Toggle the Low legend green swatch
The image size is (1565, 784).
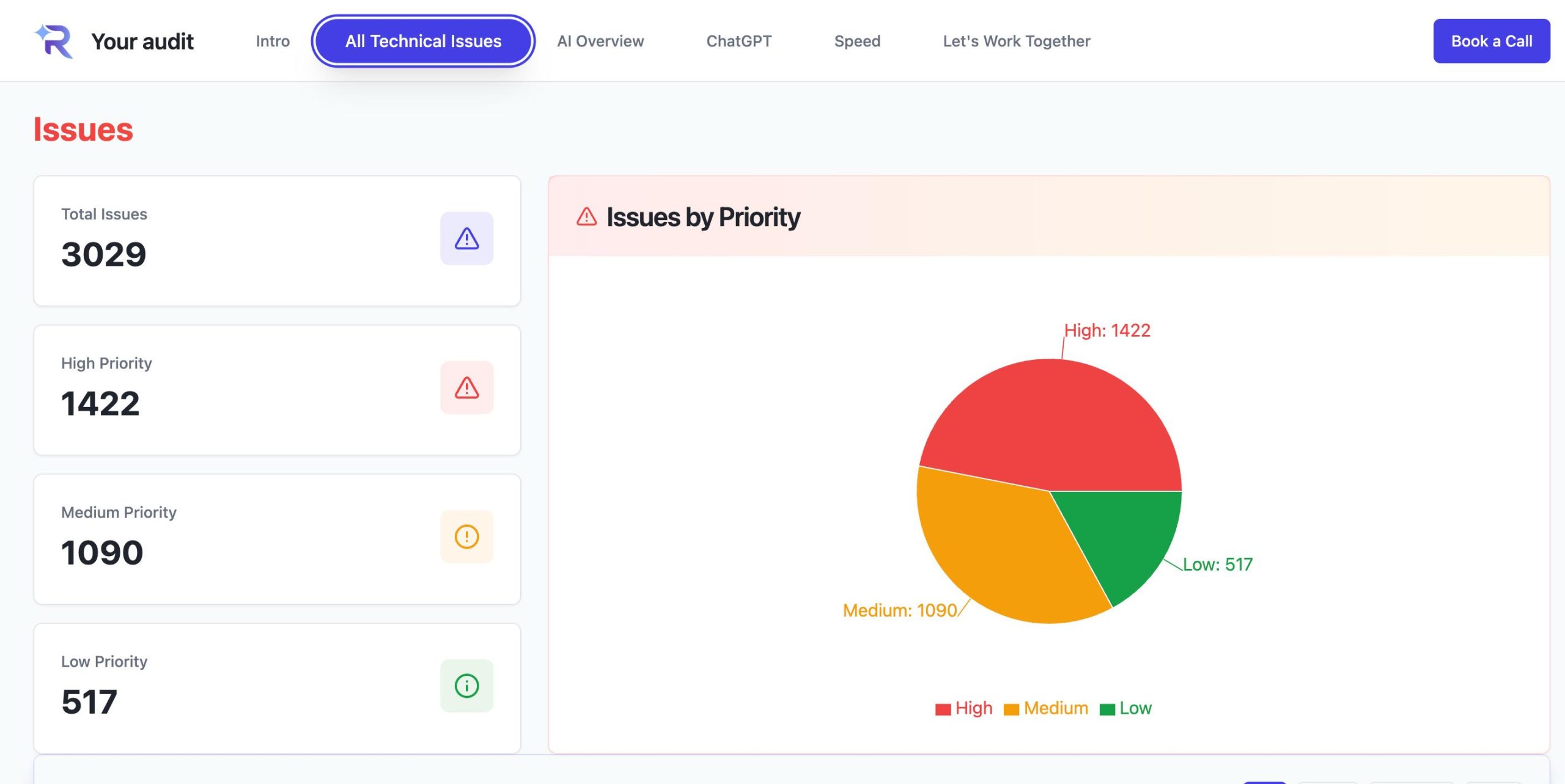coord(1107,709)
